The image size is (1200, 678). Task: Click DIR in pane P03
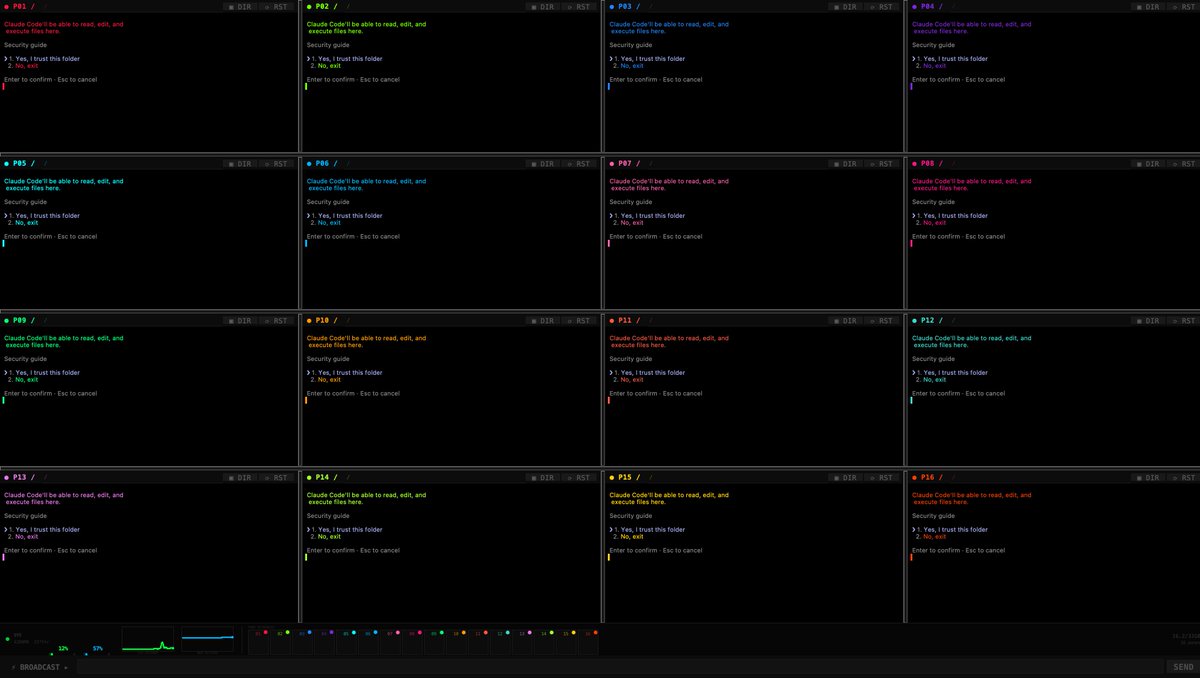point(845,6)
